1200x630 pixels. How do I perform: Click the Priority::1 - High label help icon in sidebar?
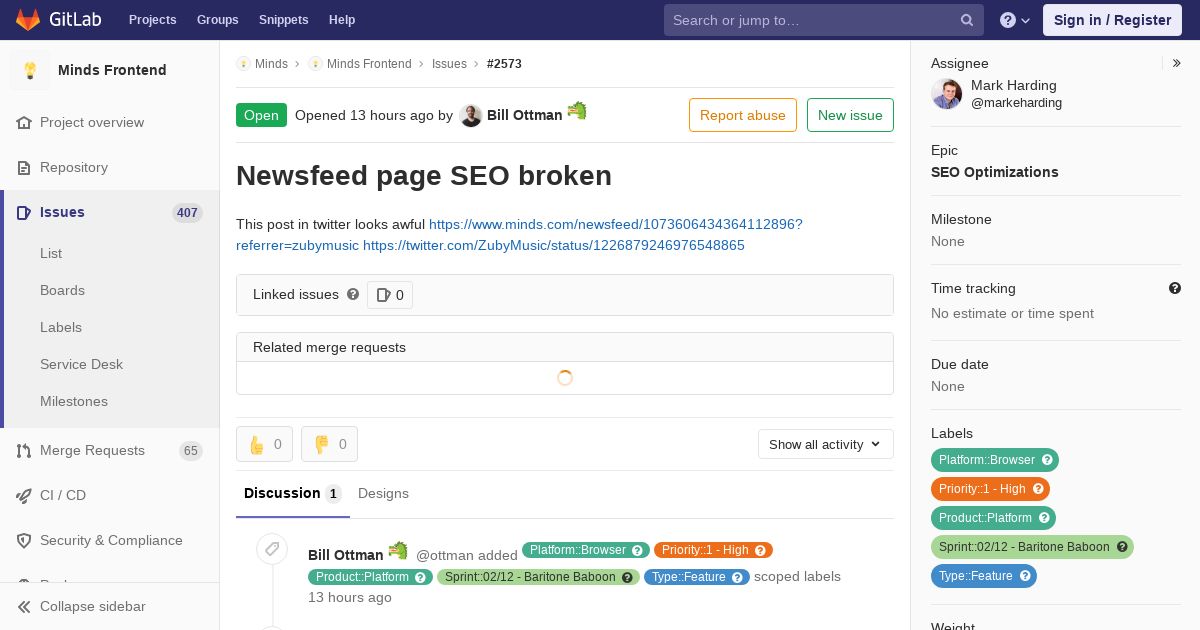[x=1038, y=489]
